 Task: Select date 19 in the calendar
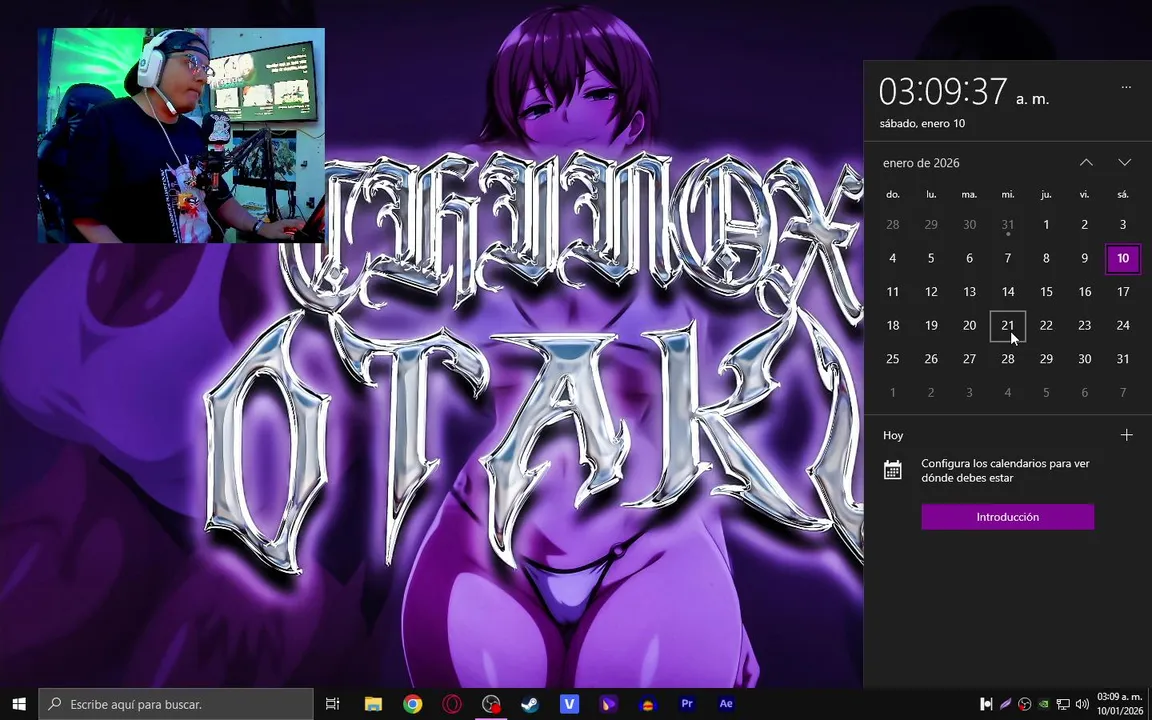pos(931,325)
